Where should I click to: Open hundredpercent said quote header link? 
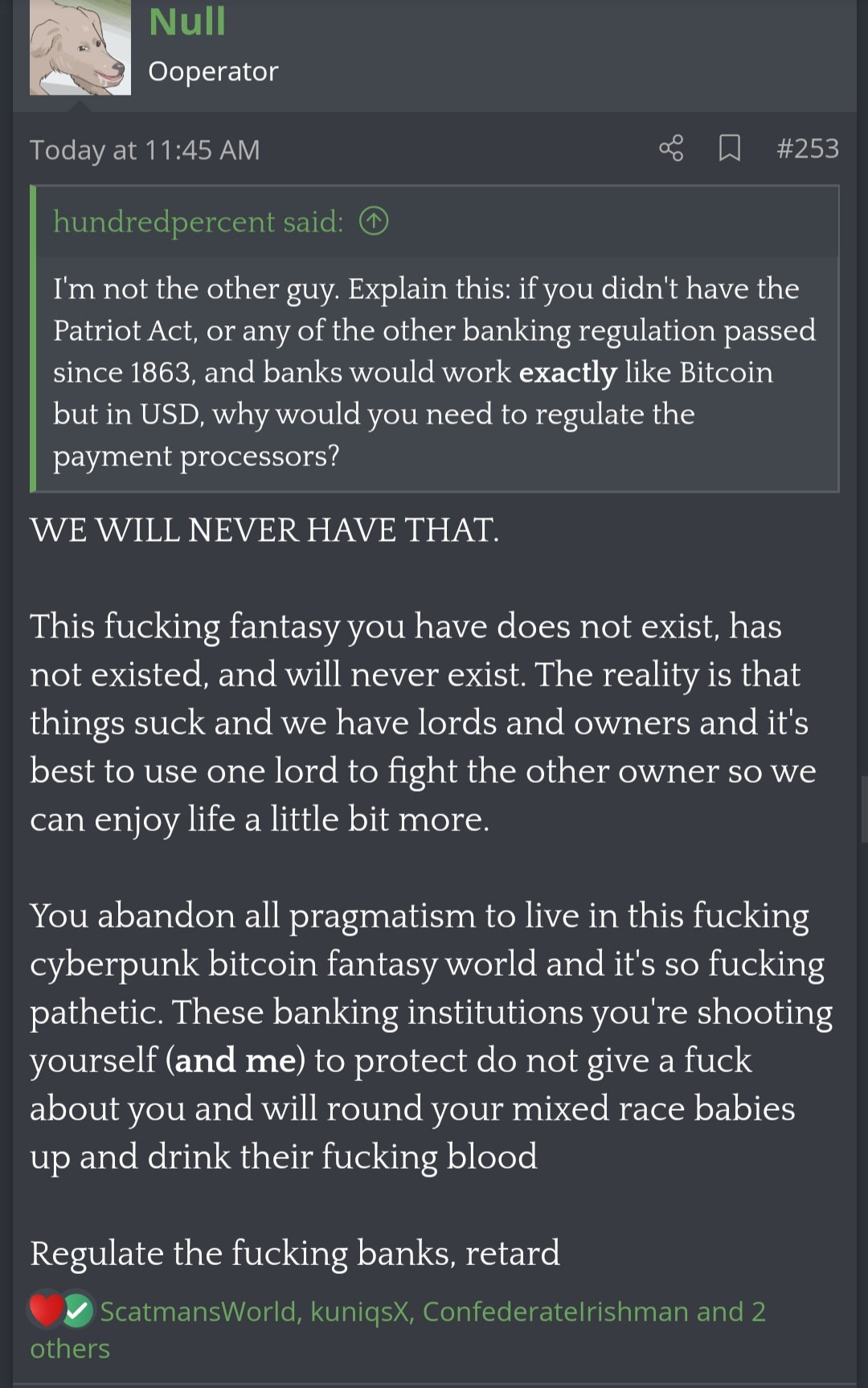[x=198, y=221]
